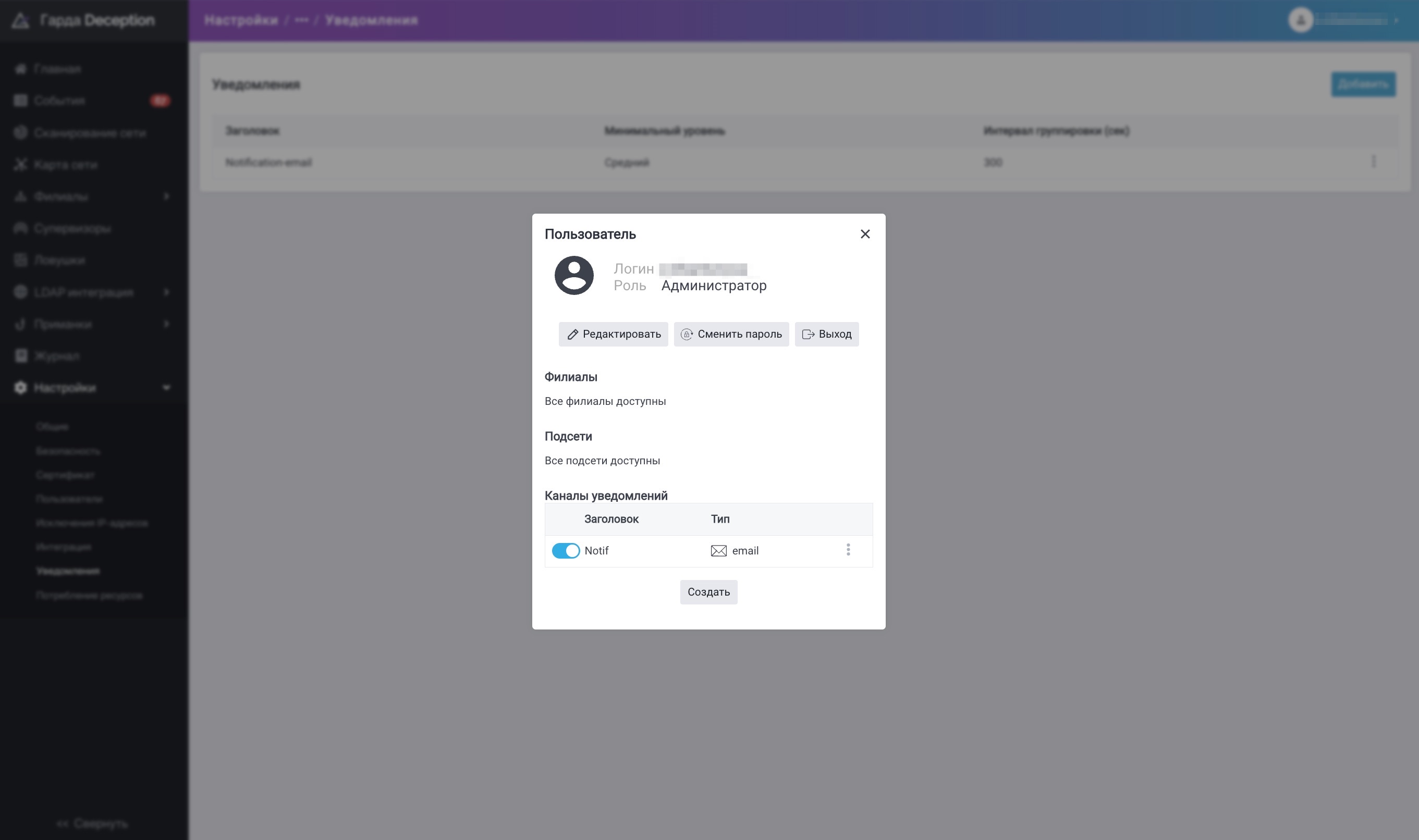This screenshot has width=1419, height=840.
Task: Click the gear icon next to Настройки
Action: (20, 388)
